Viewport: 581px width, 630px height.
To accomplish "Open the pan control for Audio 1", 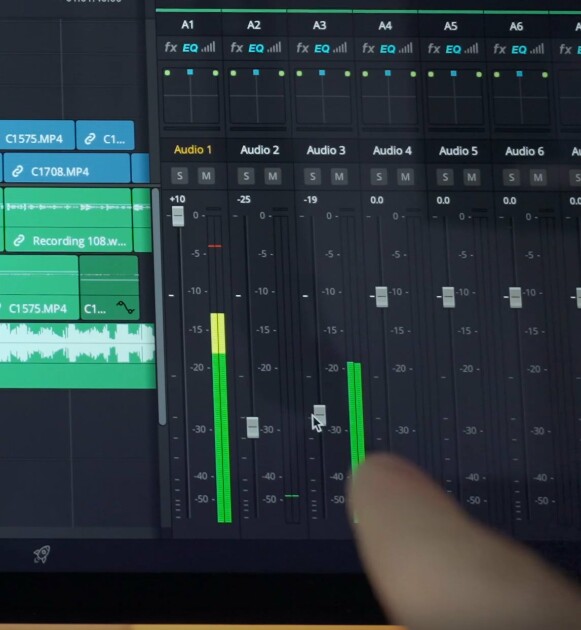I will [191, 98].
